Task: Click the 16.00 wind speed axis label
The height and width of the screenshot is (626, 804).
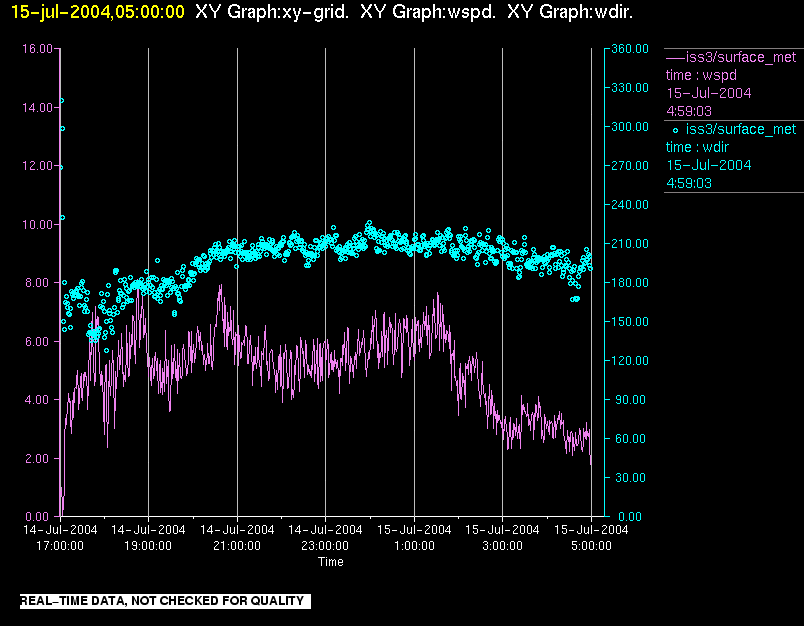Action: tap(37, 49)
